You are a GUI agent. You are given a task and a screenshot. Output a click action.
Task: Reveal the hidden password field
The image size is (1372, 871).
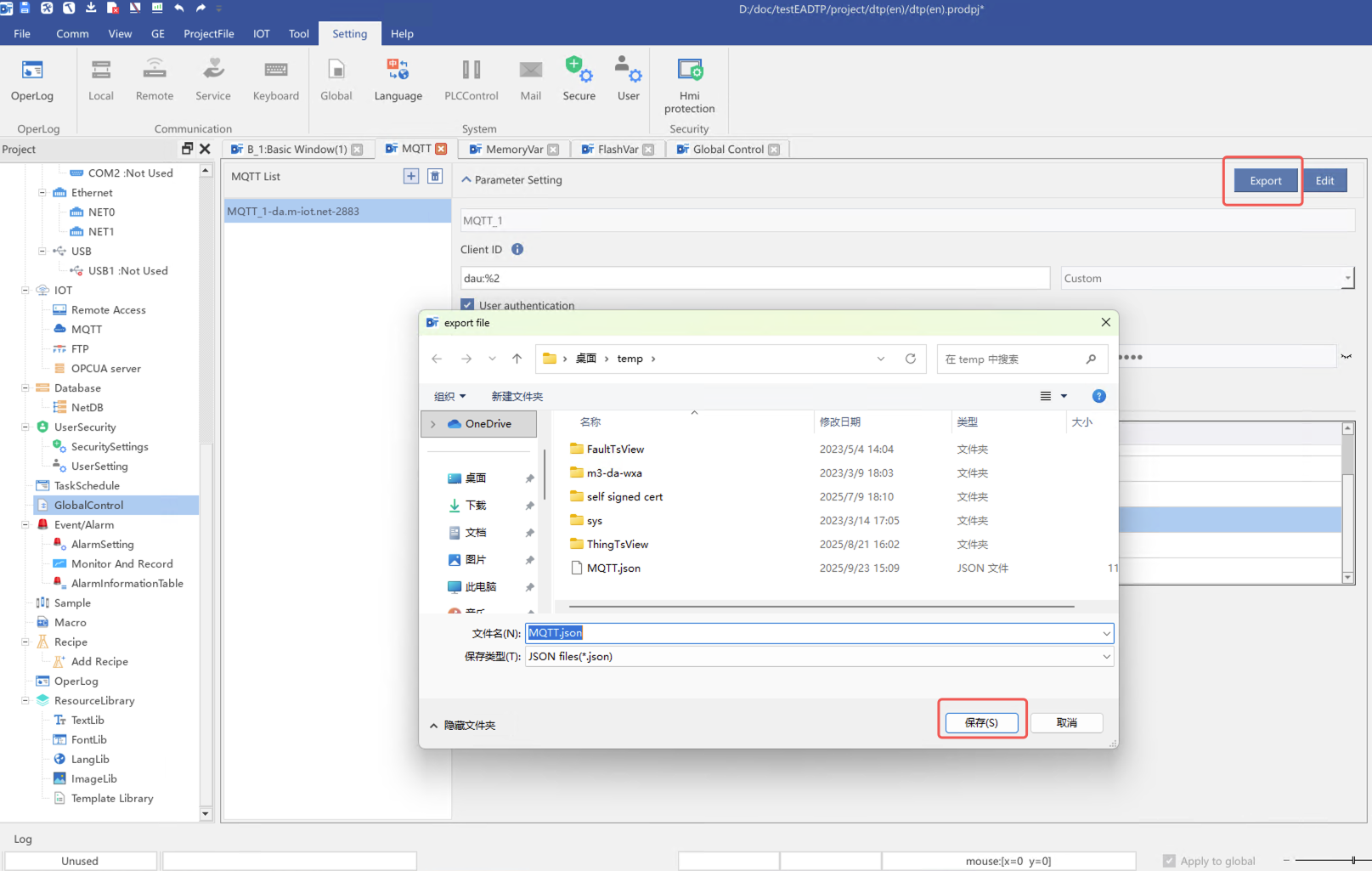click(x=1347, y=357)
